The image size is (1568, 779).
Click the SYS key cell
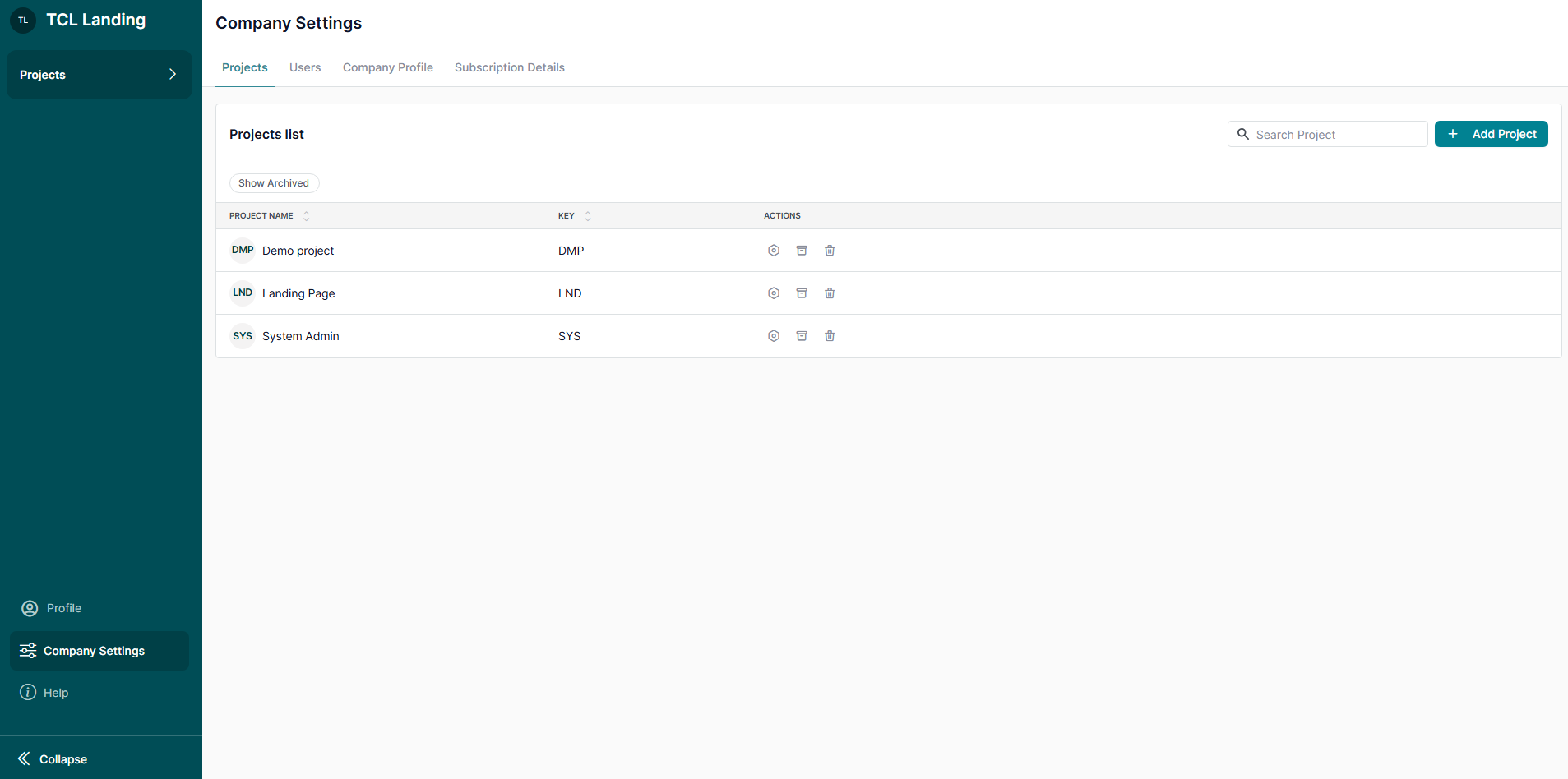coord(570,336)
